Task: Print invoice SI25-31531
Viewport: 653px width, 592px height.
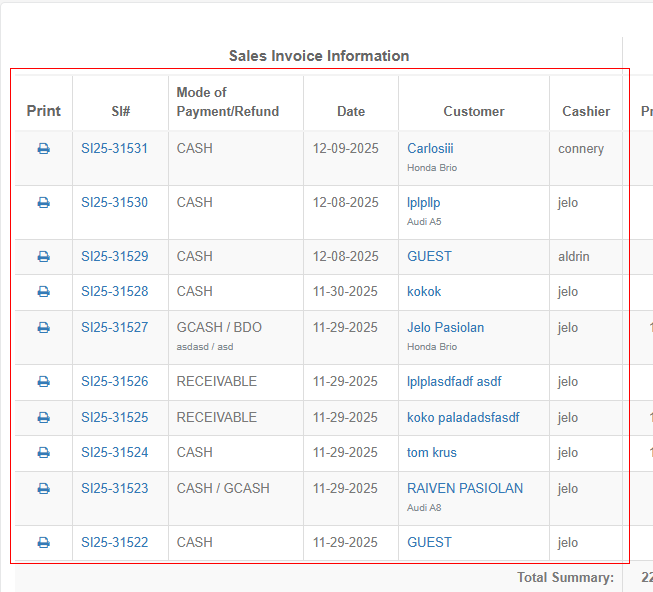Action: click(43, 149)
